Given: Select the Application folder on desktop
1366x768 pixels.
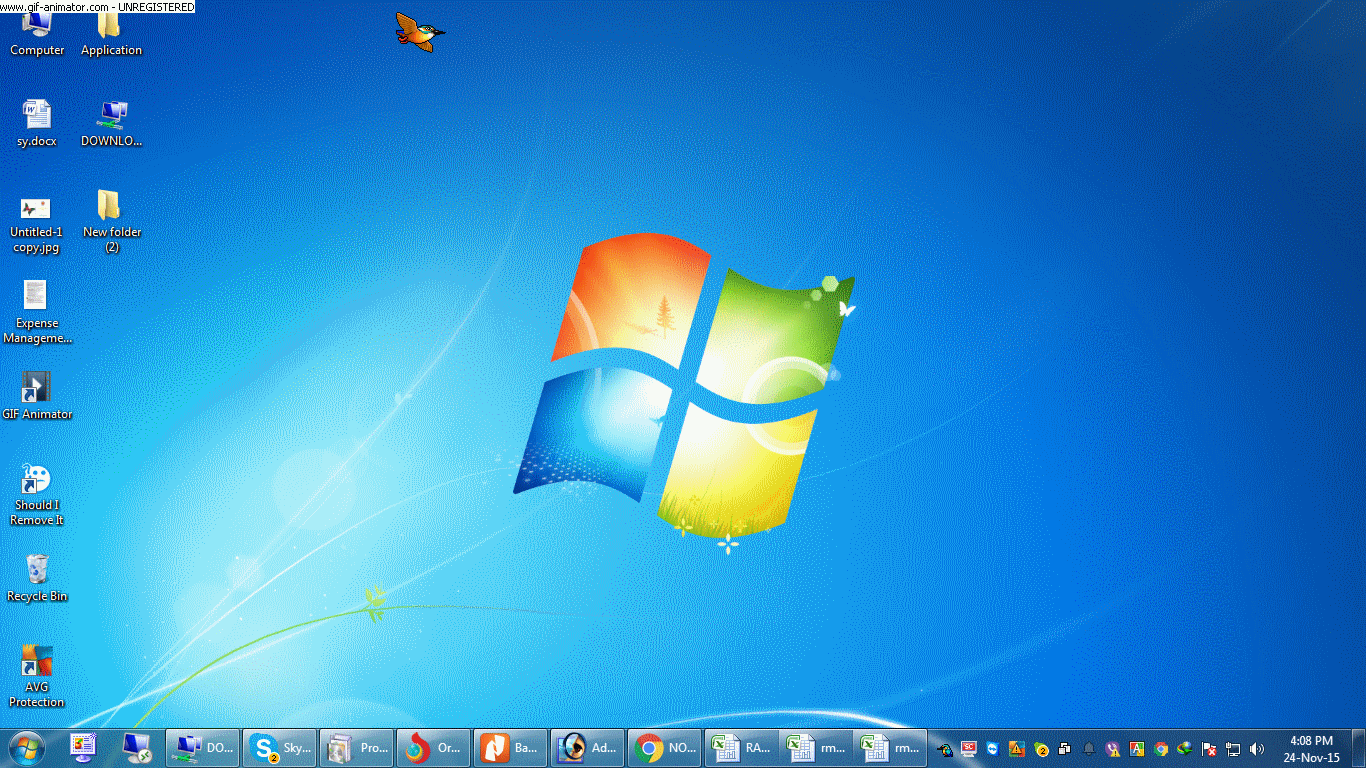Looking at the screenshot, I should pos(111,33).
